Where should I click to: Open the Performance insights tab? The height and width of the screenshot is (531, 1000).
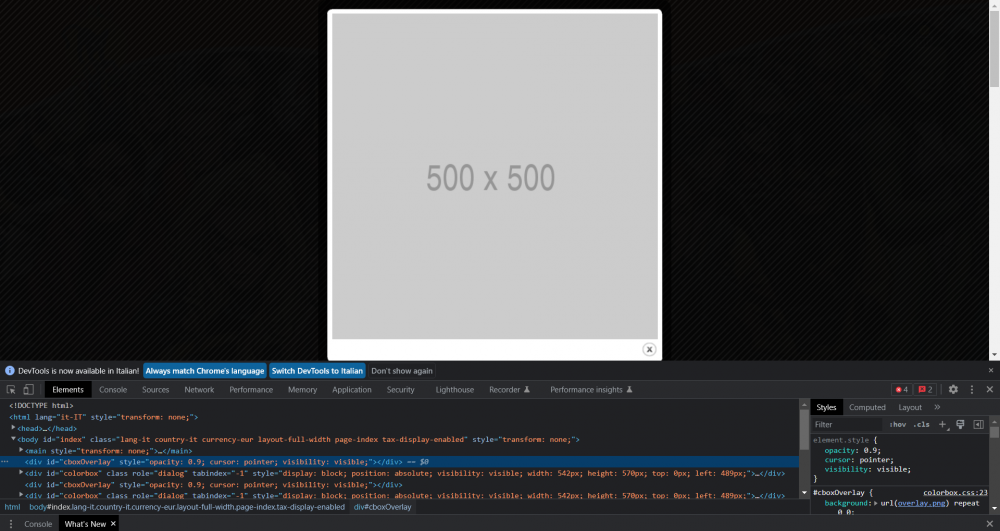(x=591, y=389)
